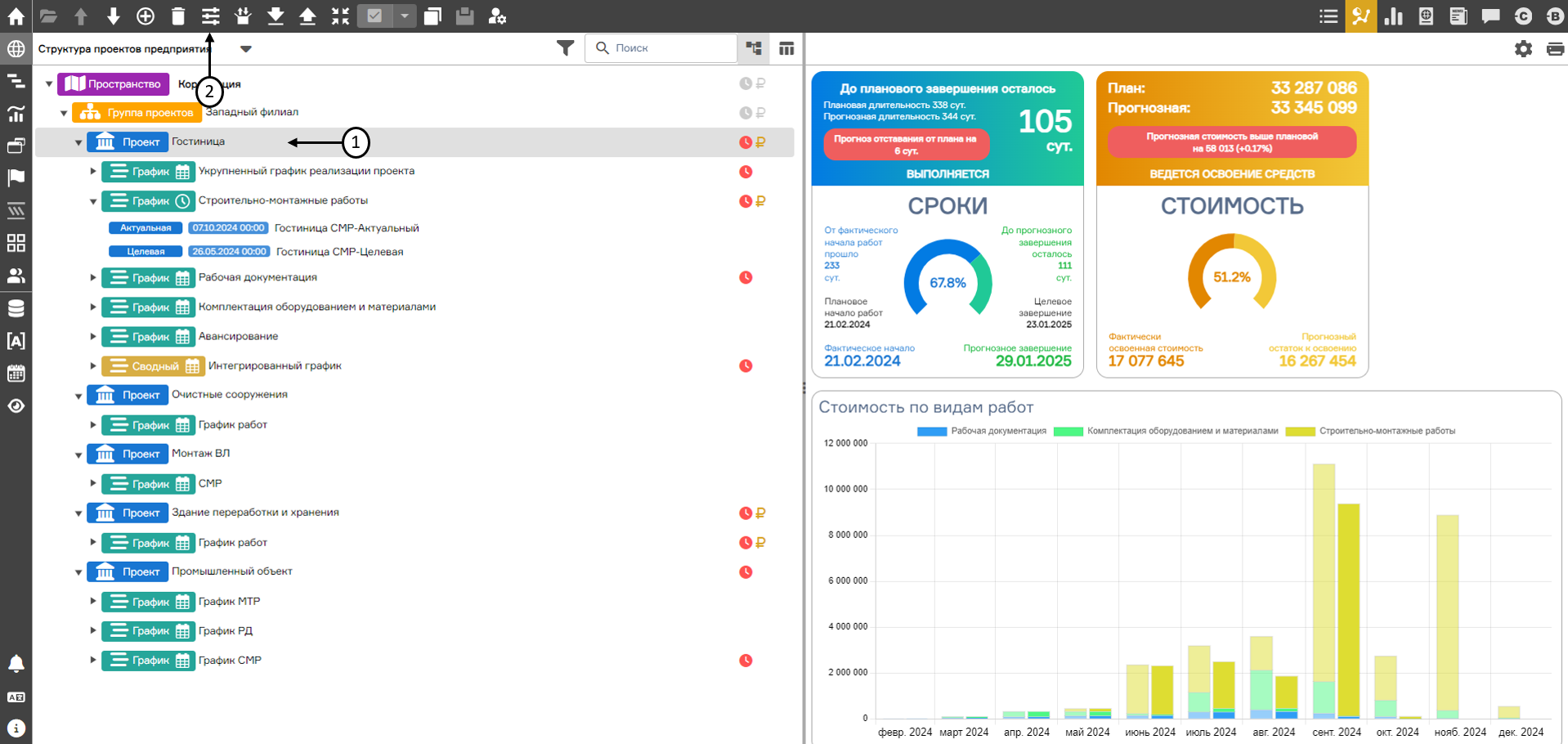Collapse the Гостиница project node
The height and width of the screenshot is (744, 1568).
tap(78, 142)
